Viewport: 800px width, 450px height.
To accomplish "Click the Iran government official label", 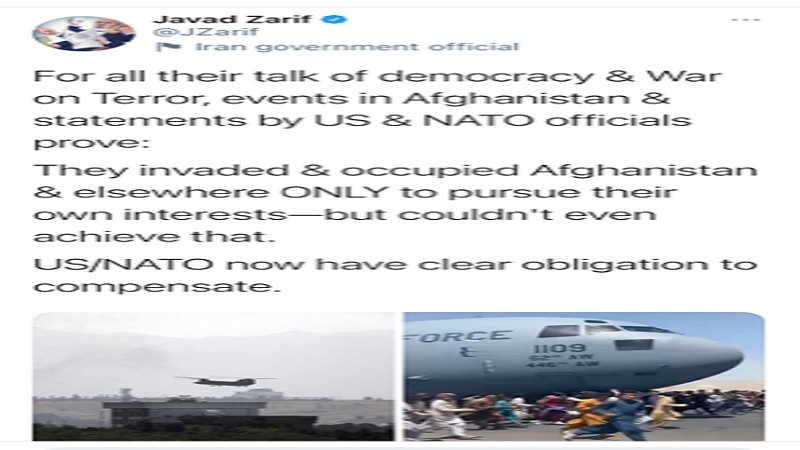I will pos(357,47).
